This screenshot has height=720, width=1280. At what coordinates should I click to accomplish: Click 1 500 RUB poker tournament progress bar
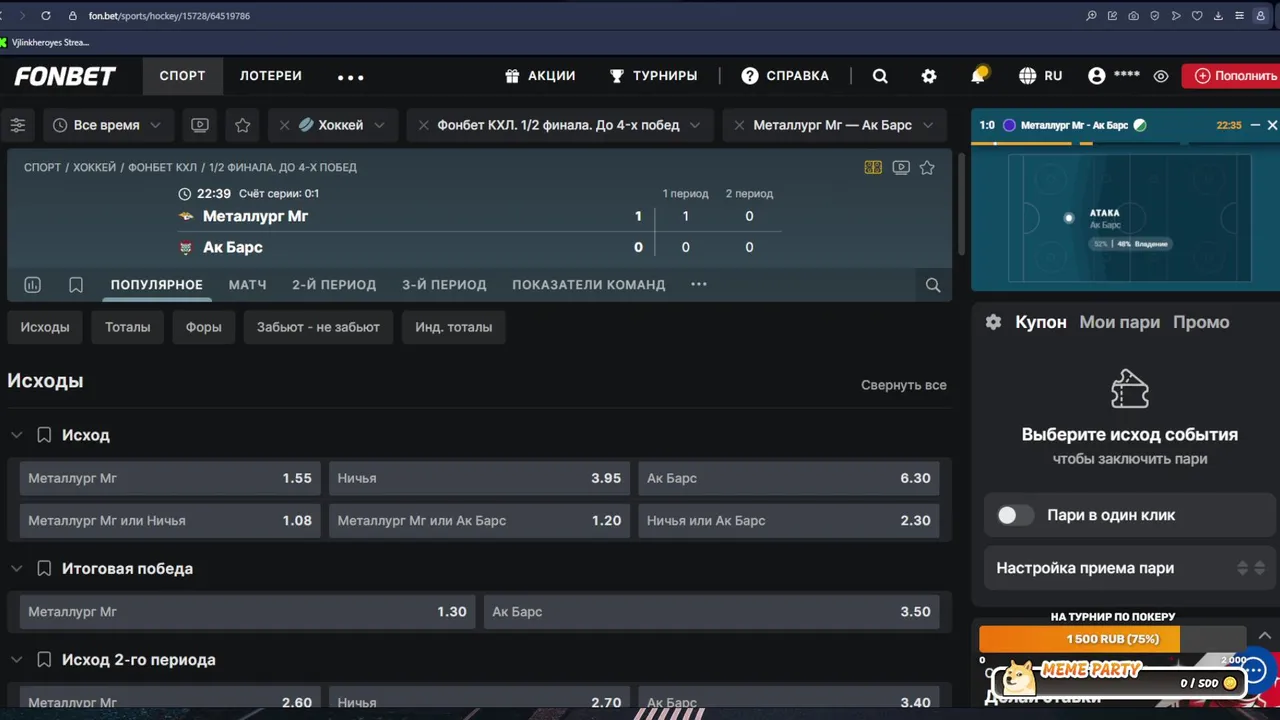pyautogui.click(x=1112, y=639)
